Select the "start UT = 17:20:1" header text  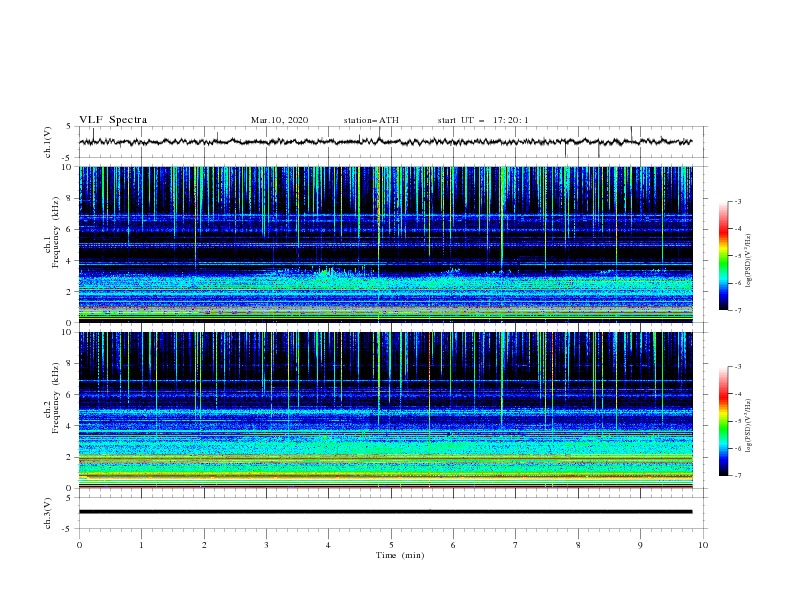[483, 120]
